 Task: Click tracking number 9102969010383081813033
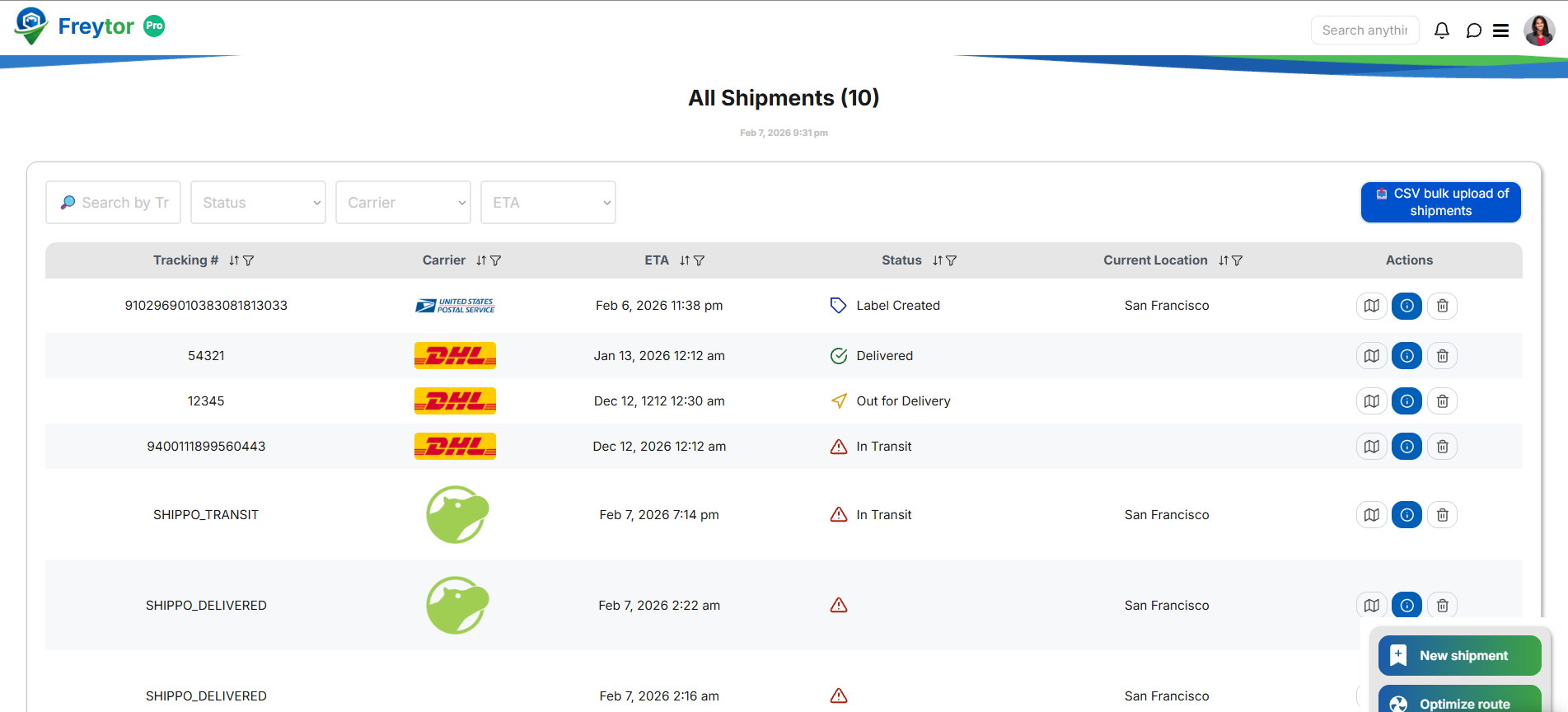click(x=206, y=306)
